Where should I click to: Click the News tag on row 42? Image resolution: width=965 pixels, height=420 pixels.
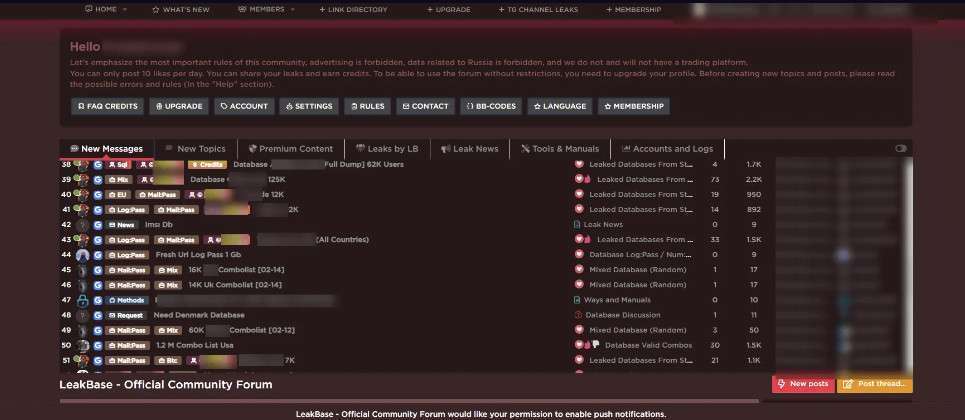point(122,225)
